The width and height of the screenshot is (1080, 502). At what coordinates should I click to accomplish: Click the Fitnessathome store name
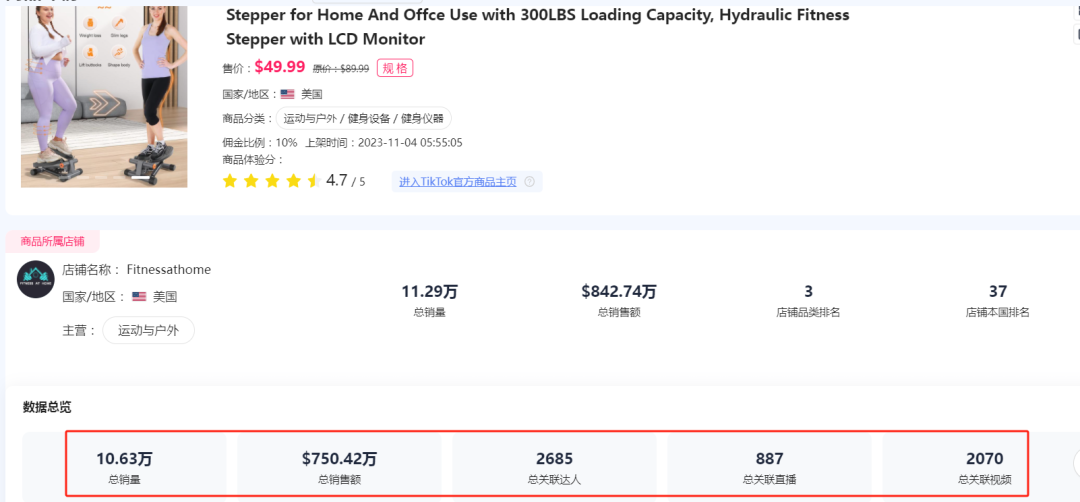[168, 270]
